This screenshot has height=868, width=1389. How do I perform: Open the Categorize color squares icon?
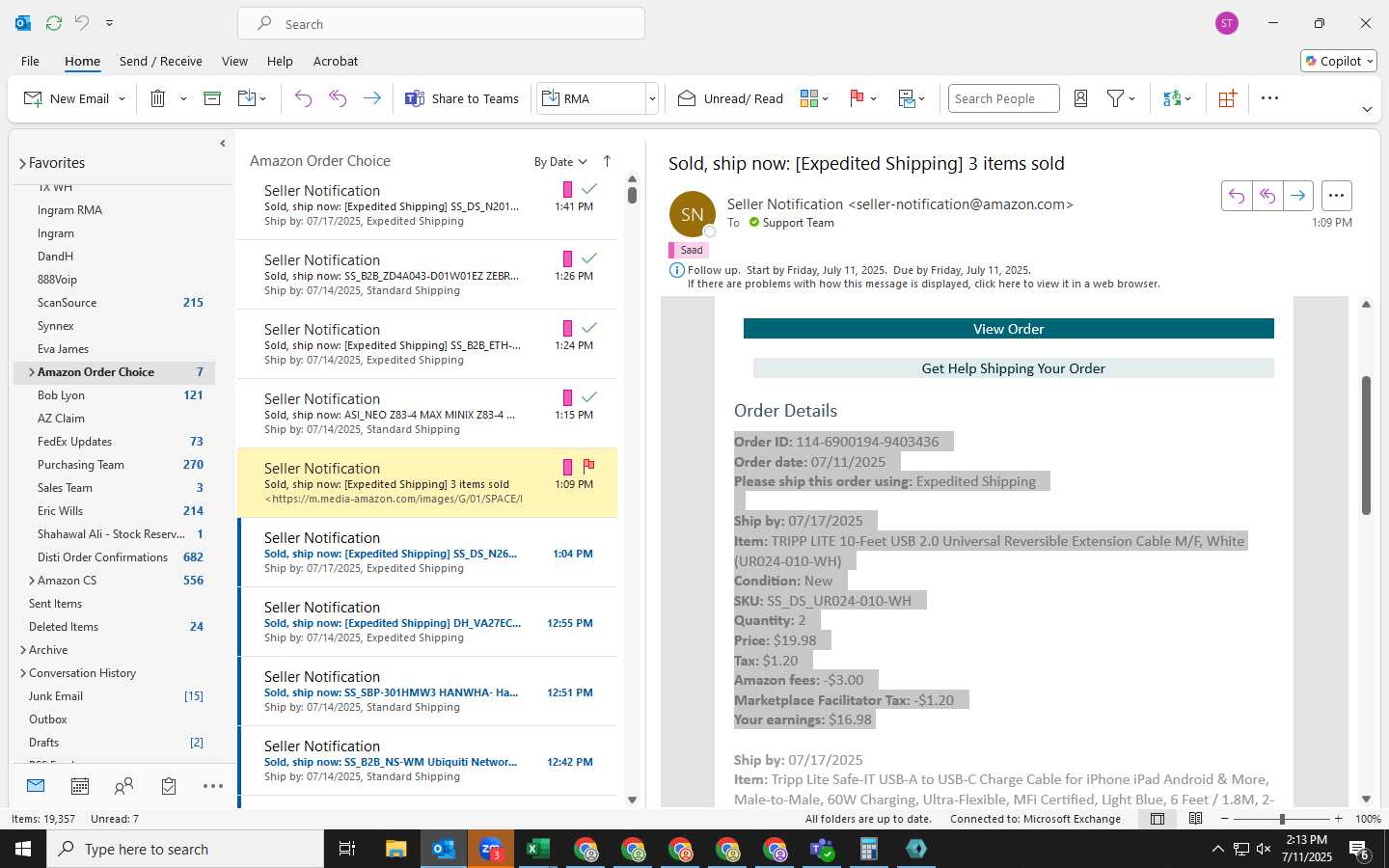[x=809, y=98]
